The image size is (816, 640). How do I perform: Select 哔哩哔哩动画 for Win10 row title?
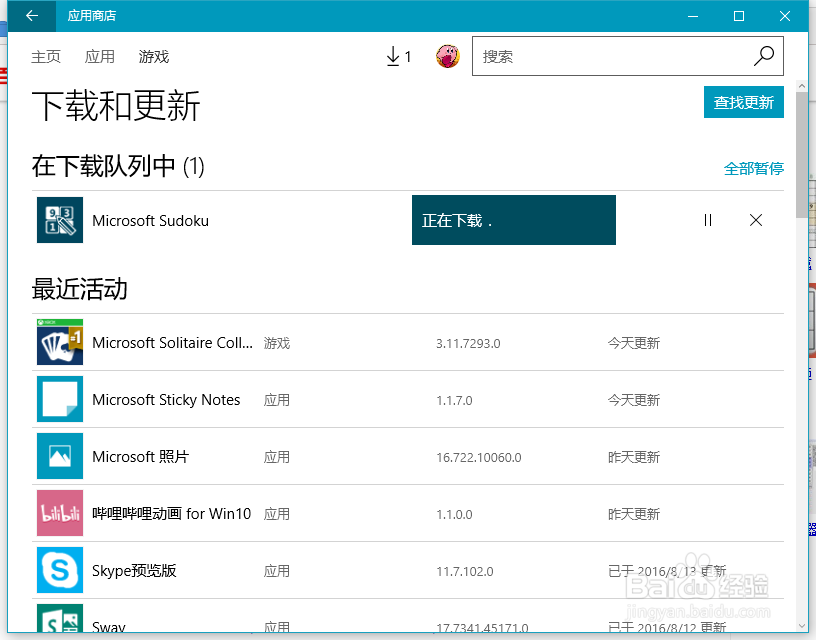[172, 514]
